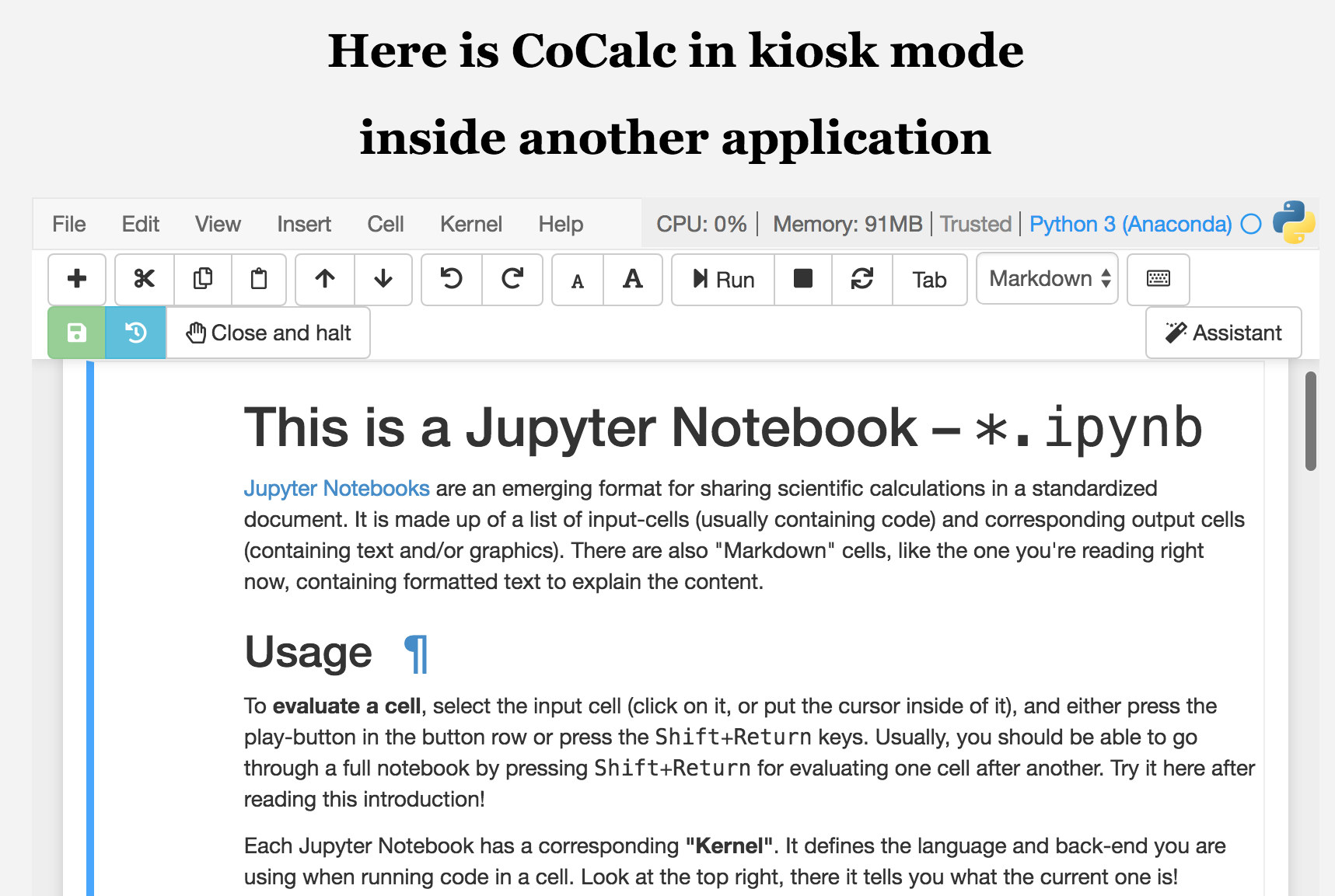Paste cell using clipboard icon
This screenshot has height=896, width=1335.
[259, 279]
